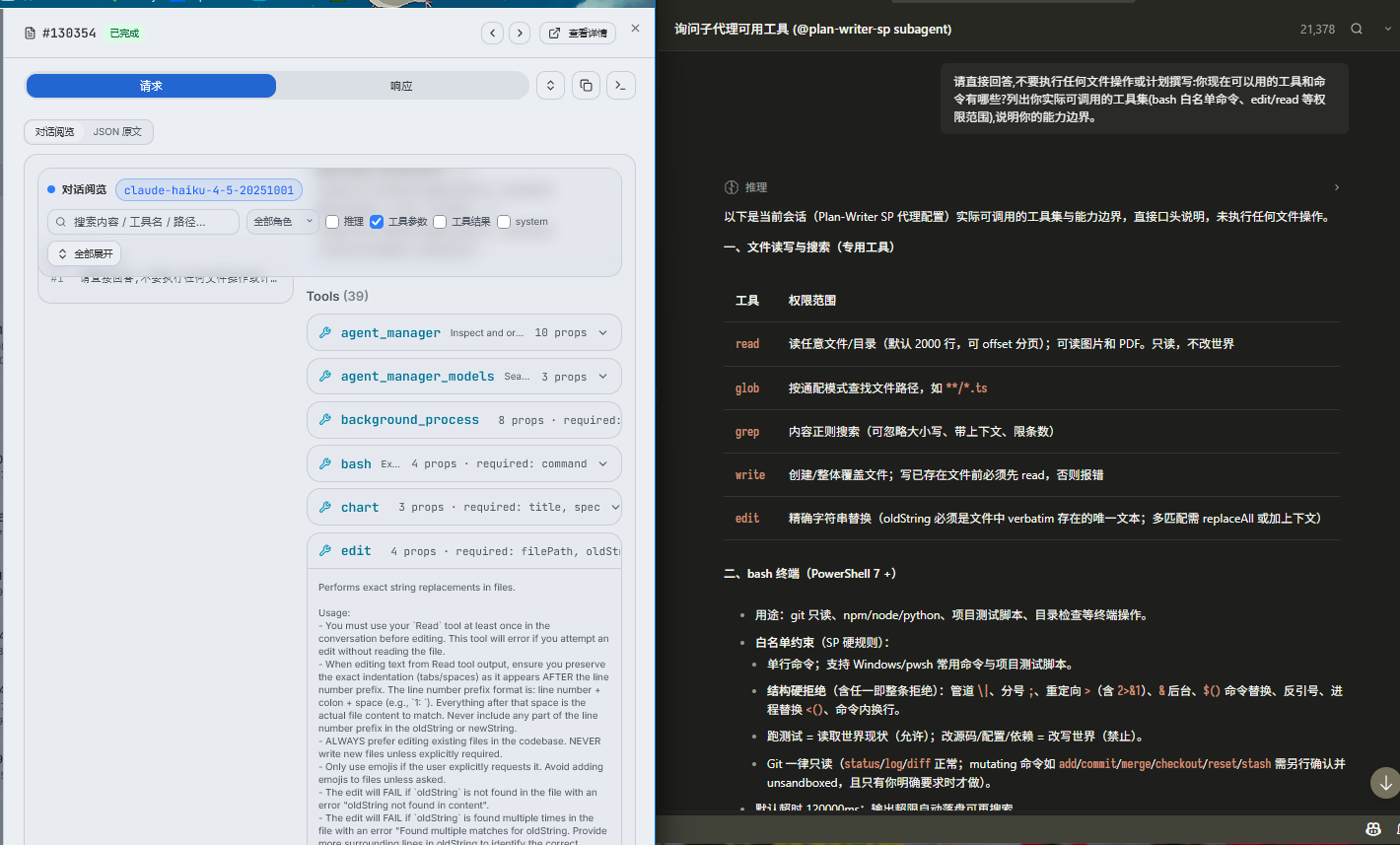The image size is (1400, 845).
Task: Click the read row in tools table
Action: click(1031, 344)
